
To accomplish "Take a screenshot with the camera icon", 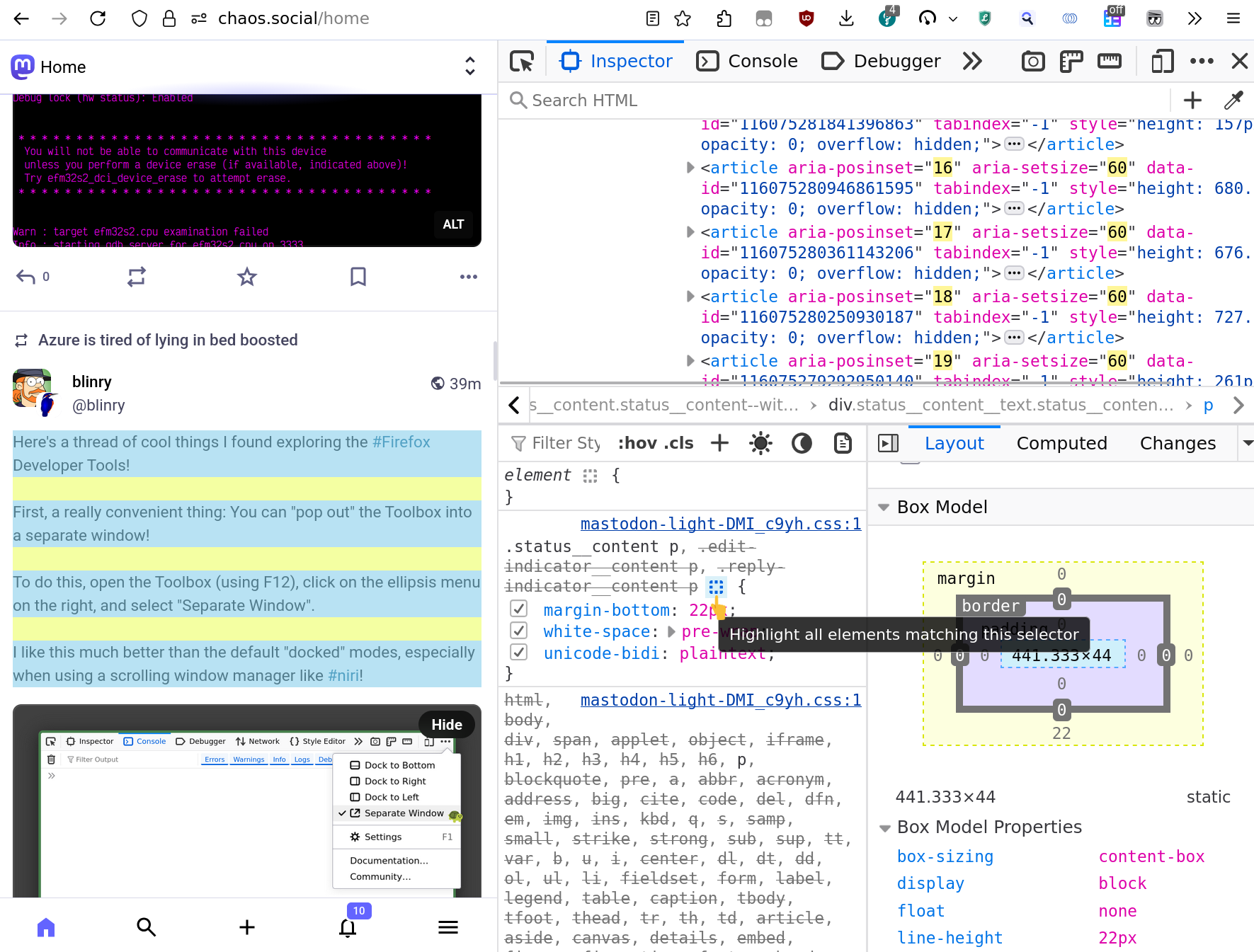I will (x=1032, y=62).
